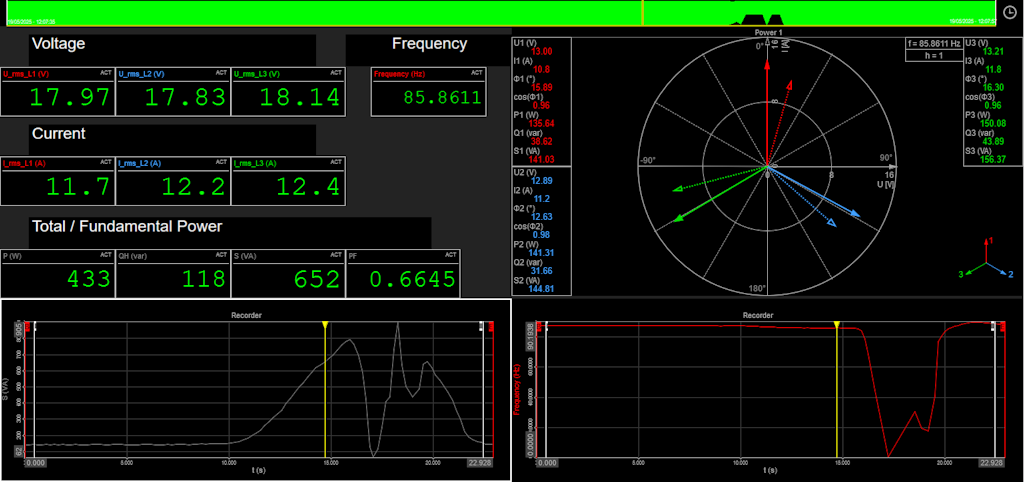Screen dimensions: 1024x482
Task: Select the I_rms_L1 current display showing 11.7
Action: [58, 180]
